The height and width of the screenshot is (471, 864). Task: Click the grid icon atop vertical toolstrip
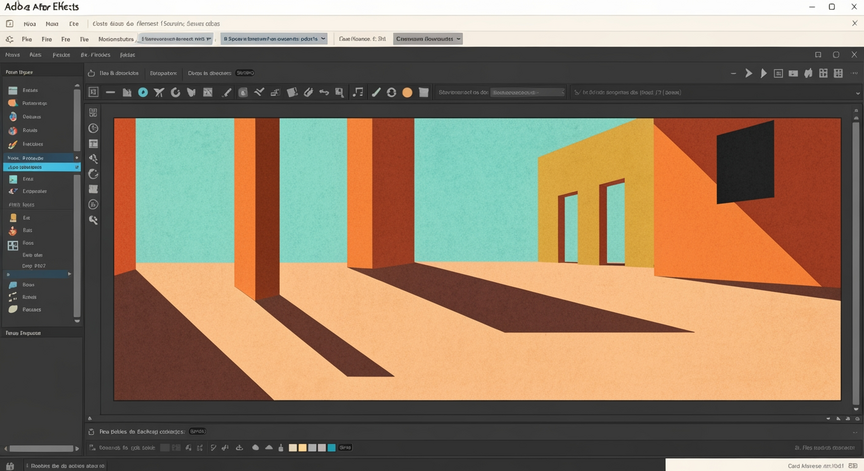(93, 112)
